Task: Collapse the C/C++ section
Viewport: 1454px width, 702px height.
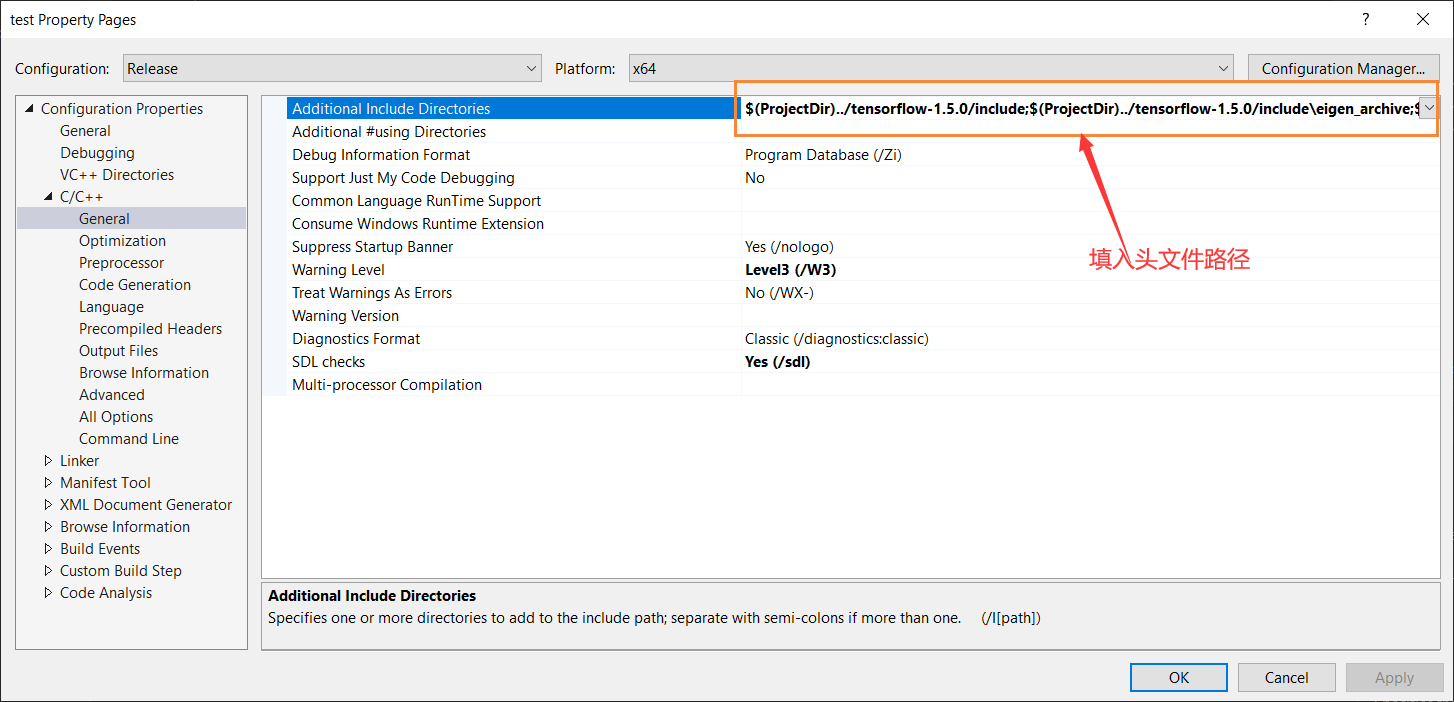Action: point(46,196)
